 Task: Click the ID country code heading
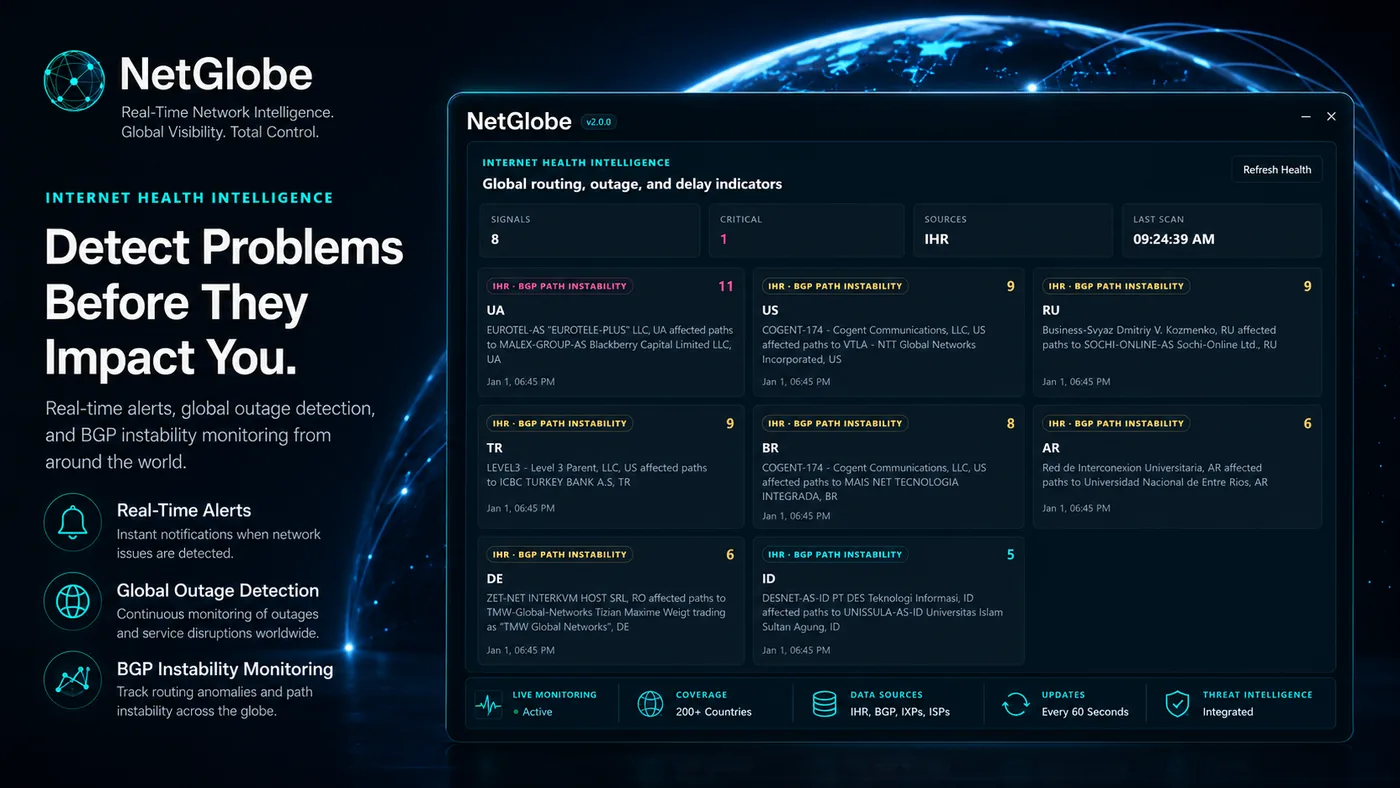[x=769, y=579]
